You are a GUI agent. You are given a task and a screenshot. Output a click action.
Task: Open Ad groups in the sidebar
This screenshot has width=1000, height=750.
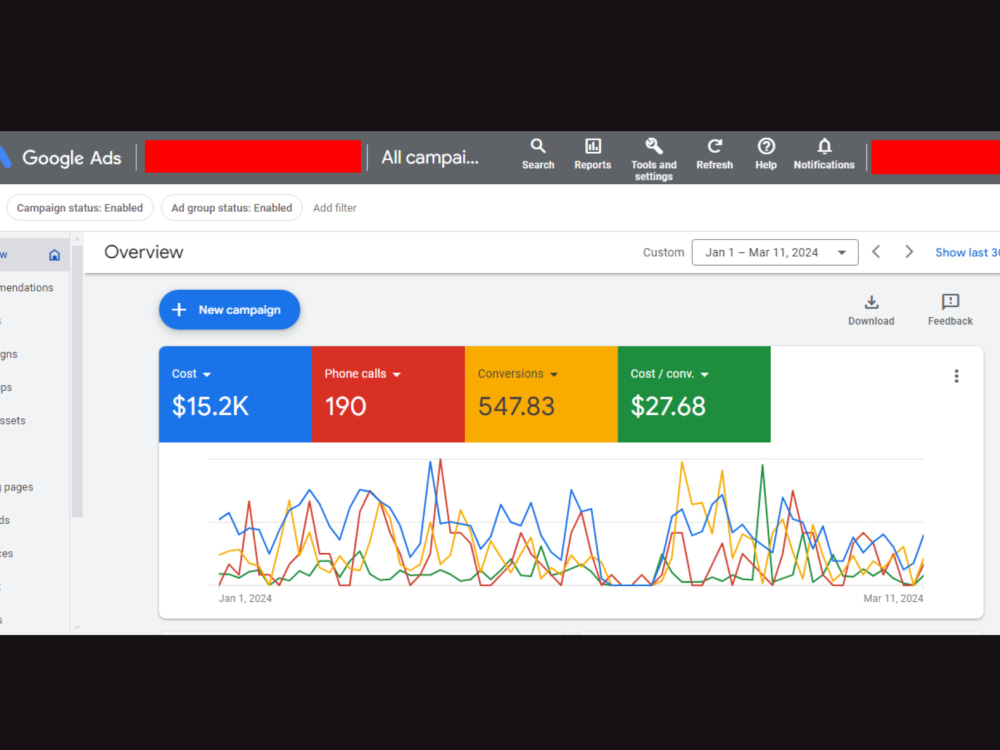pos(6,387)
